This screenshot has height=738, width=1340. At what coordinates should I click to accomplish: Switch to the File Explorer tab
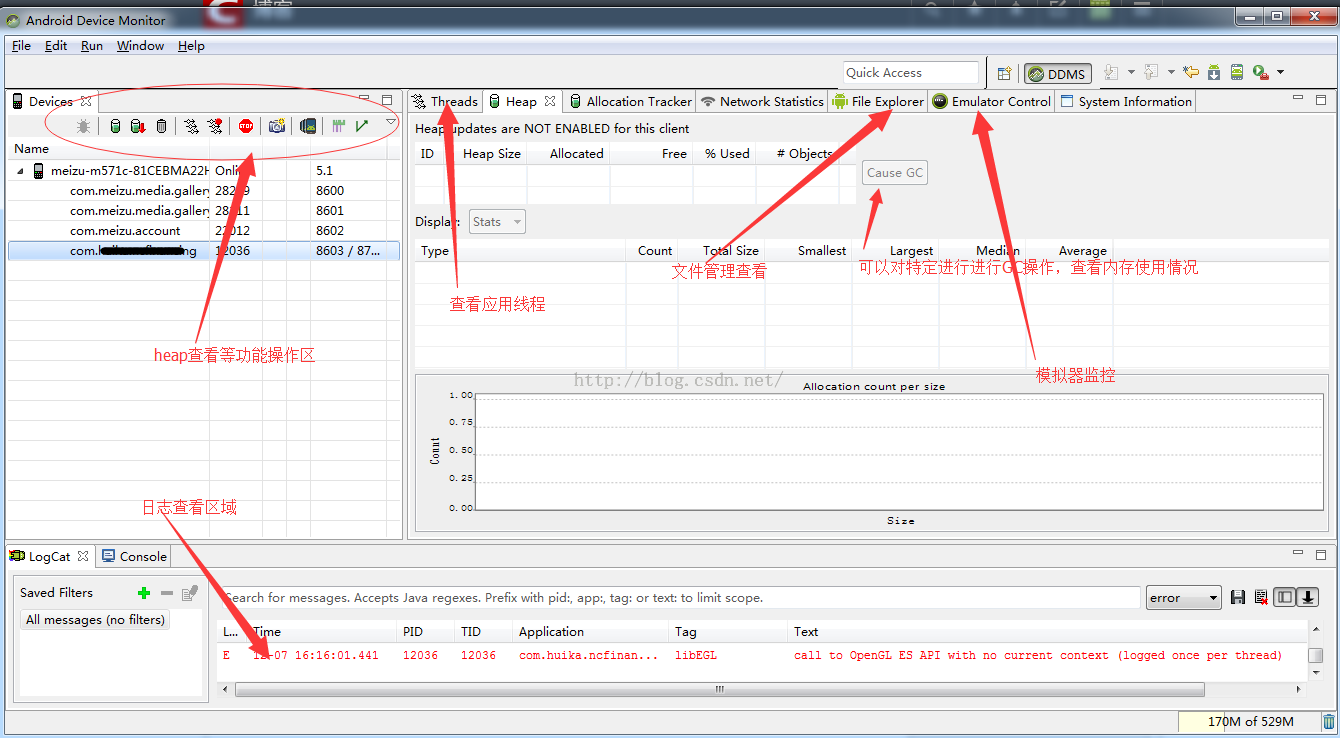pos(878,101)
